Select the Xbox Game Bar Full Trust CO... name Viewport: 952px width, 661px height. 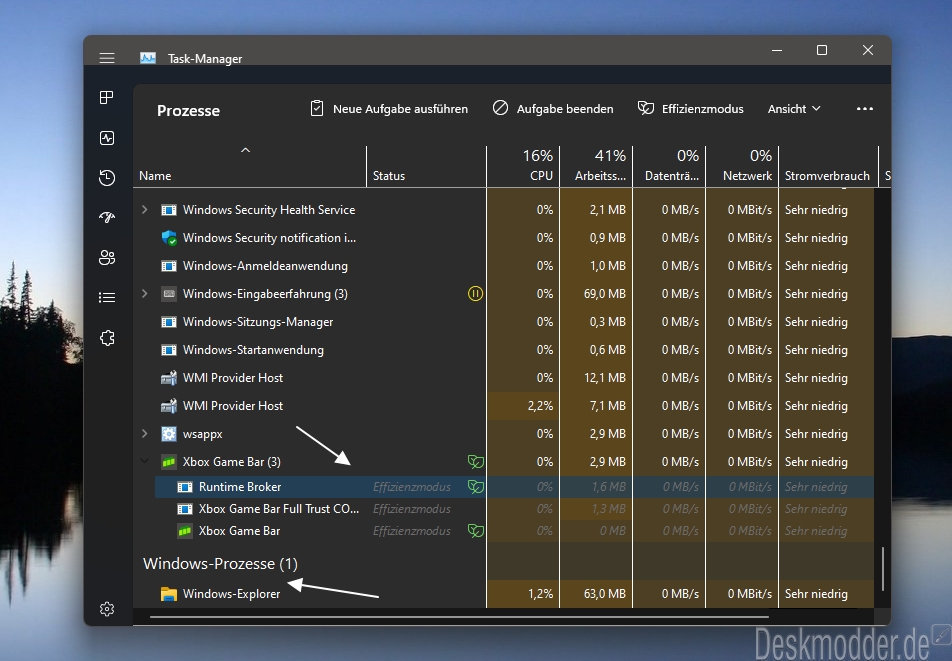[279, 509]
